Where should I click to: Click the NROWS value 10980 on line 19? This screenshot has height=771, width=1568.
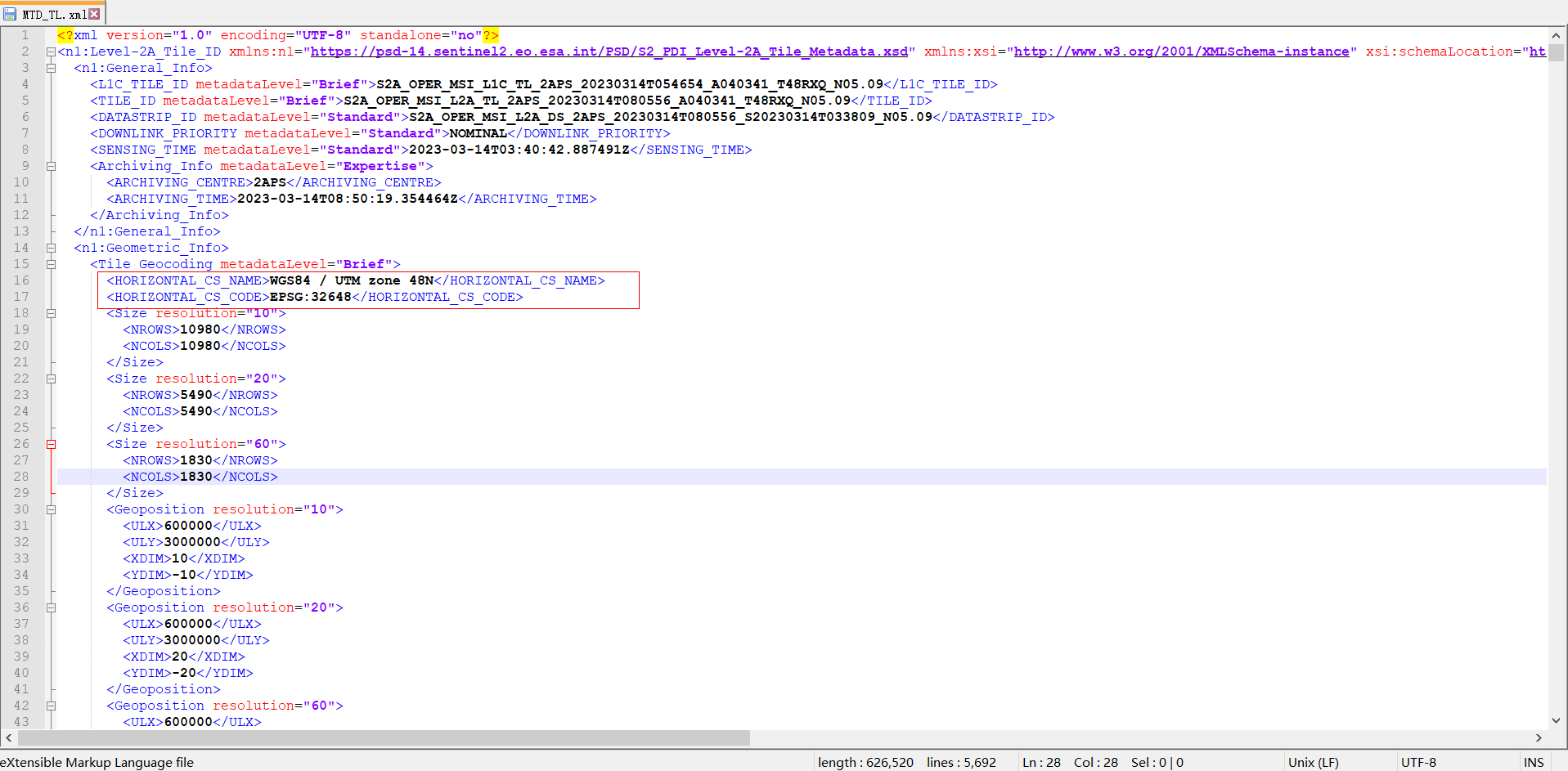click(x=200, y=329)
